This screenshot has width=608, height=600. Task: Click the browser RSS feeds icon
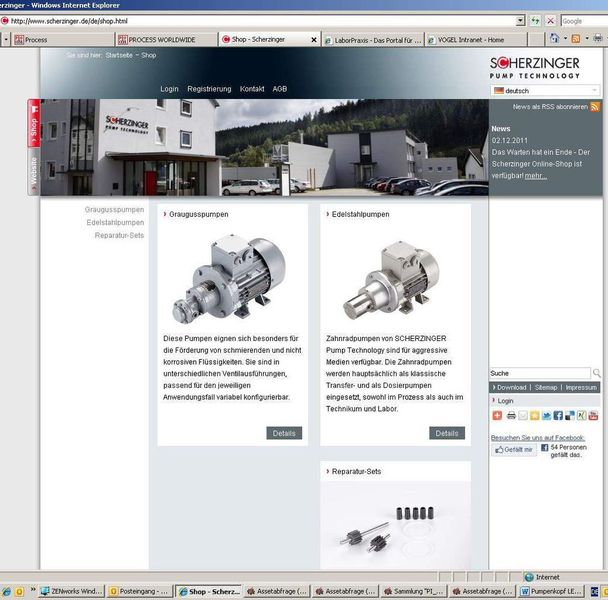576,38
